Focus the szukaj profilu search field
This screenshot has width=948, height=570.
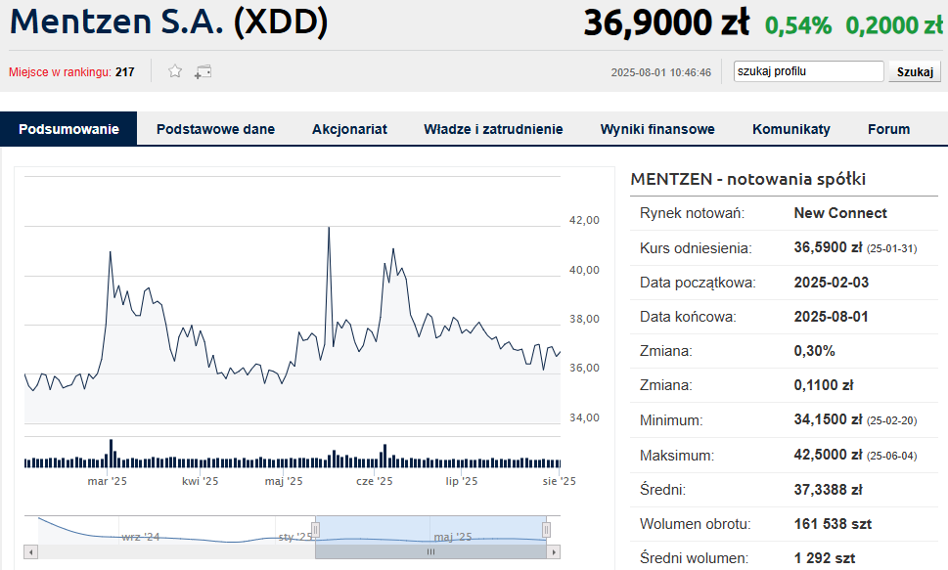click(807, 72)
